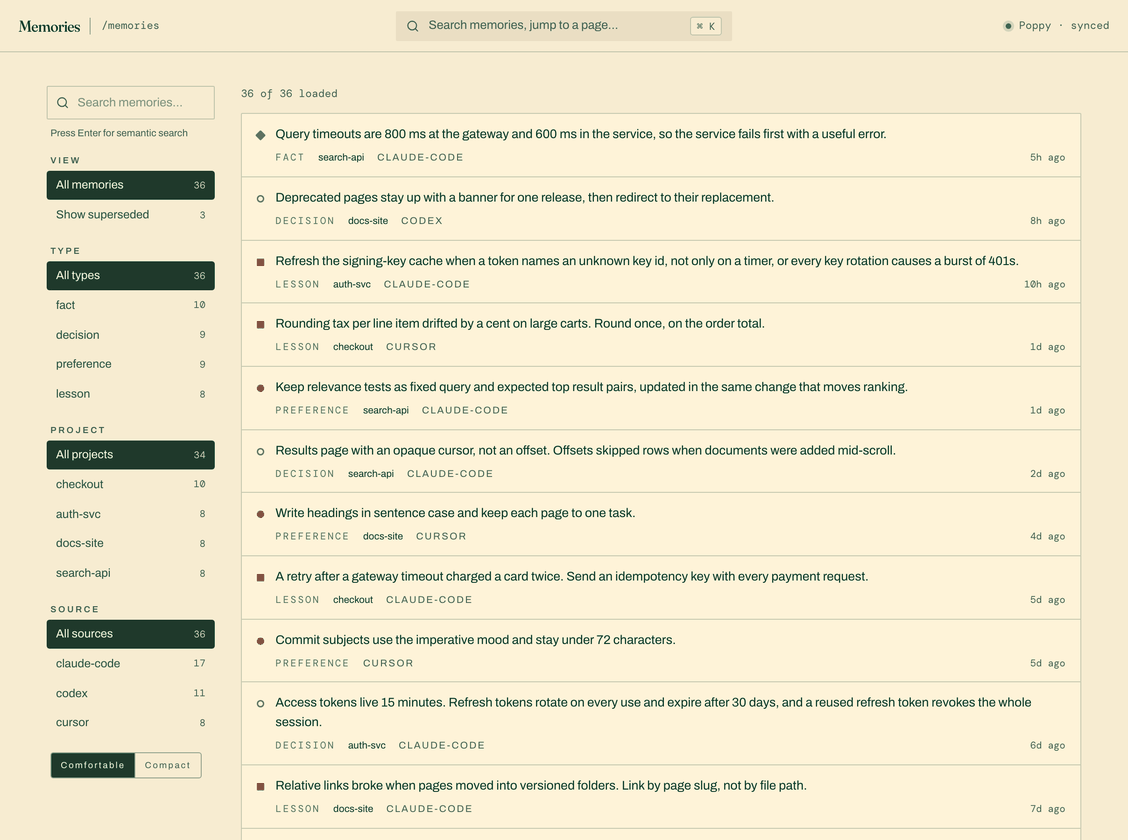Image resolution: width=1128 pixels, height=840 pixels.
Task: Filter by checkout project in sidebar
Action: (x=130, y=484)
